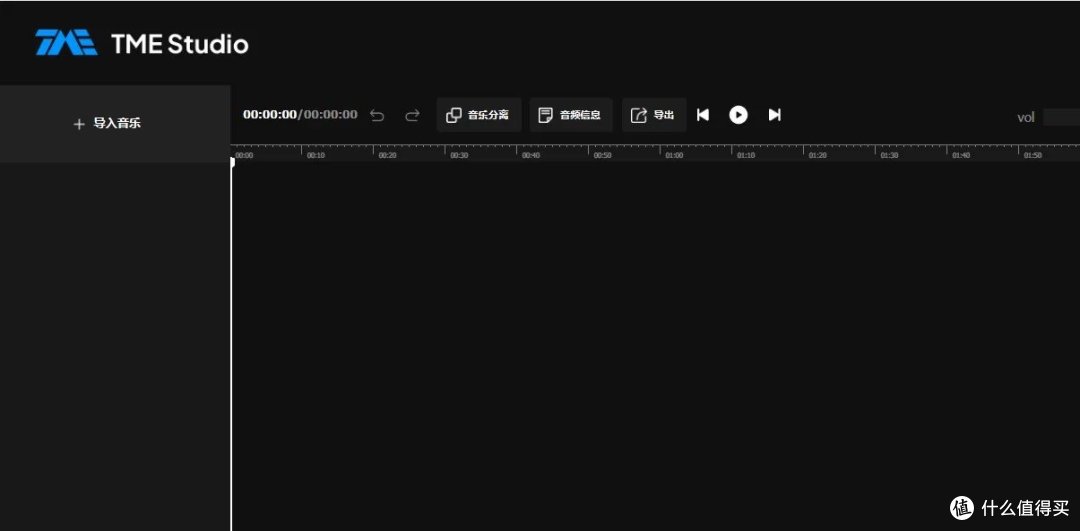1080x531 pixels.
Task: Click timeline ruler at 00:10
Action: pos(315,156)
